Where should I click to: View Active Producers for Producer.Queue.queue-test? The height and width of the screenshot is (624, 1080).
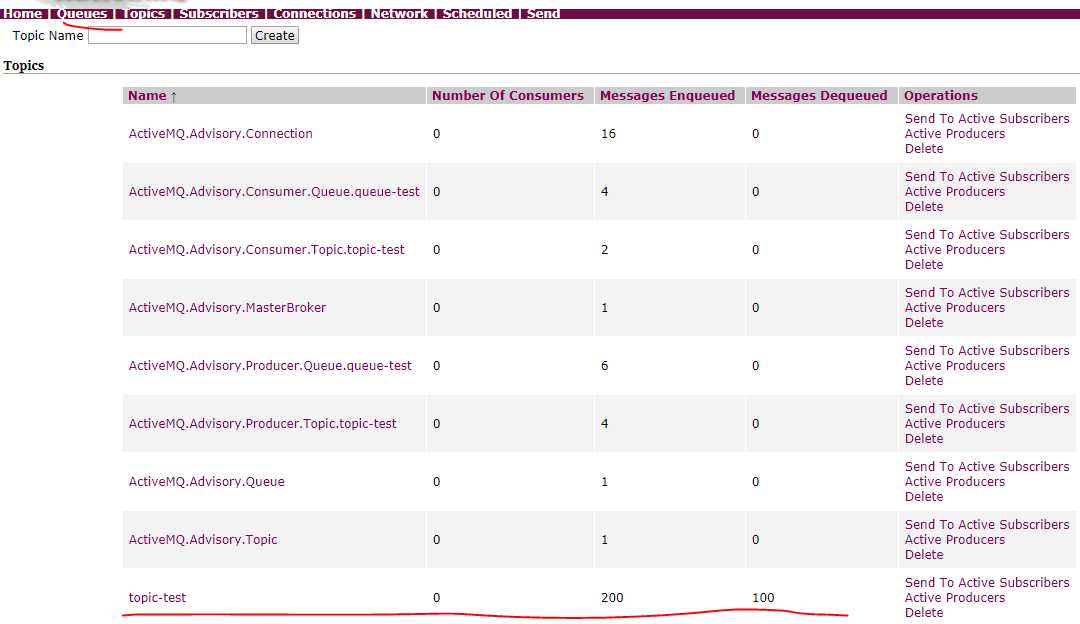coord(955,366)
